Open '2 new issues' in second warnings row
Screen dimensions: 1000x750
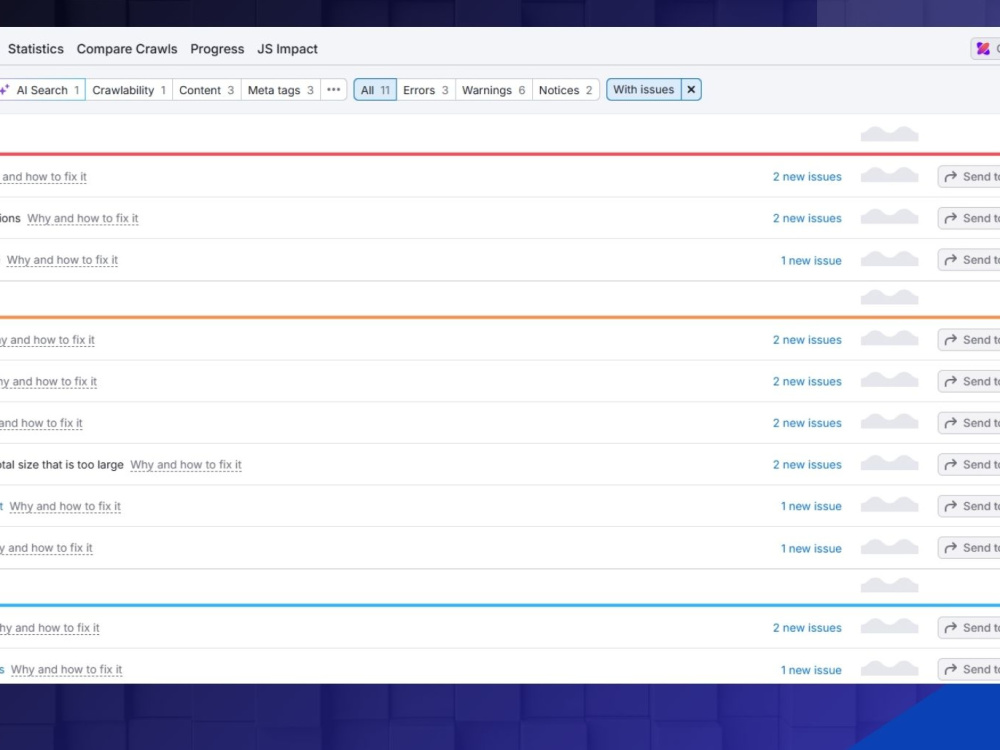point(807,381)
